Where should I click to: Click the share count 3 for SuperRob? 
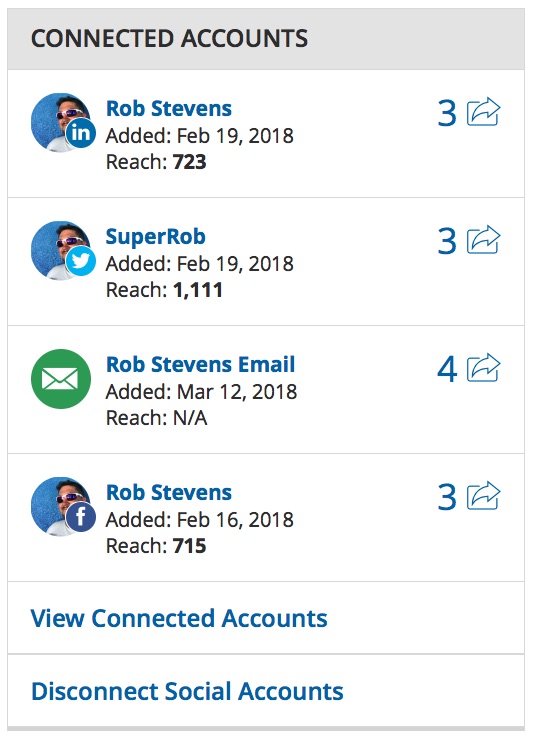pos(447,241)
